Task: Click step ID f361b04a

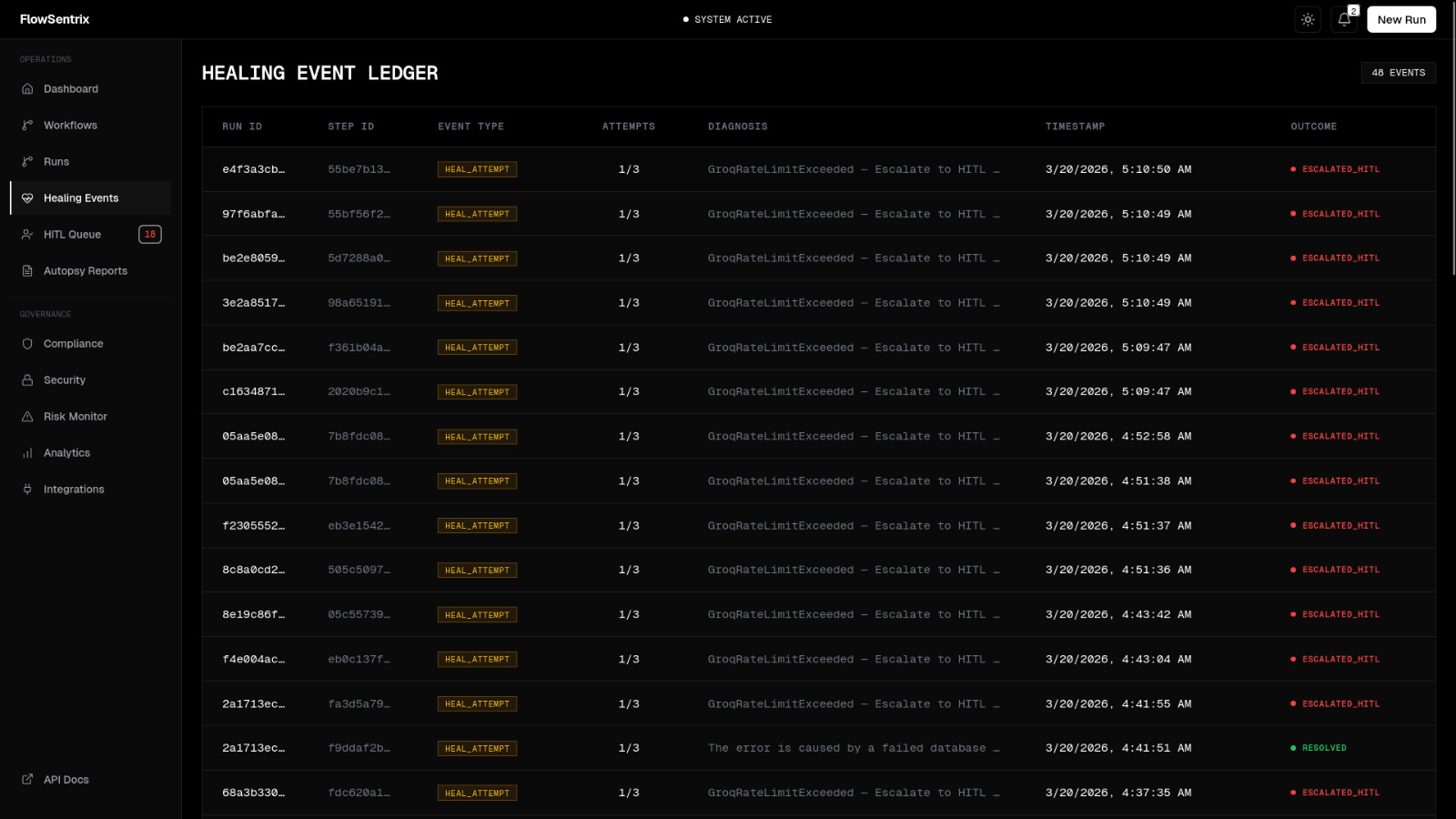Action: coord(359,348)
